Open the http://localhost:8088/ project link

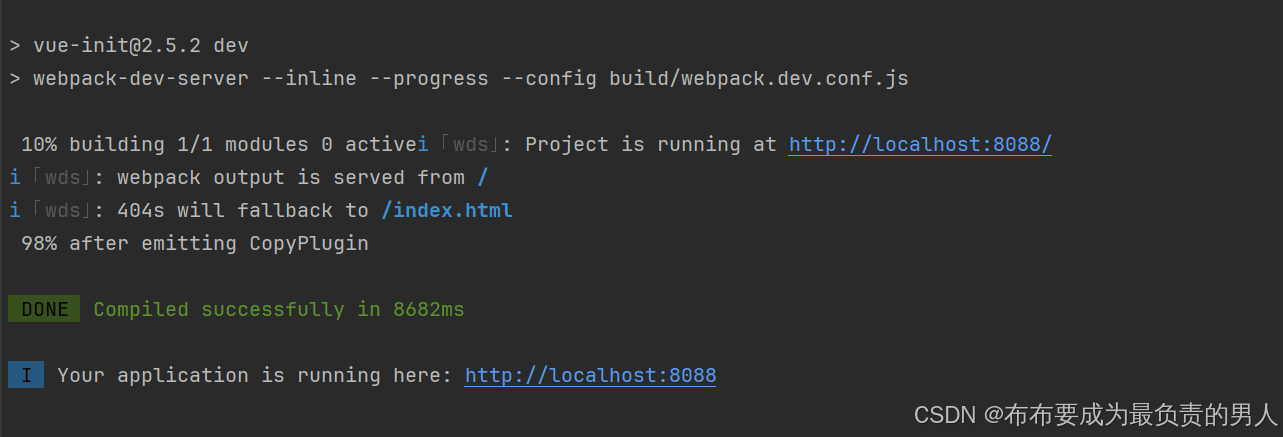coord(920,144)
